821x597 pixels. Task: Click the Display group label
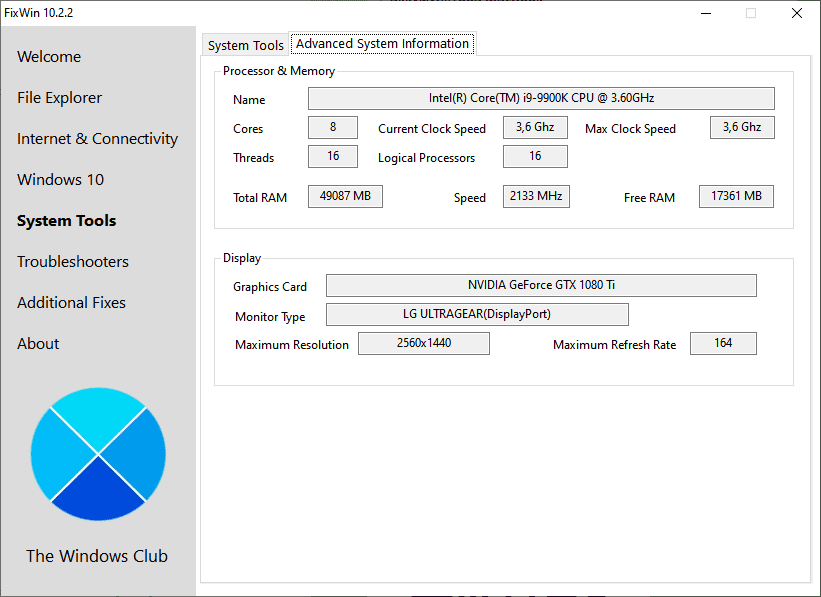tap(242, 258)
